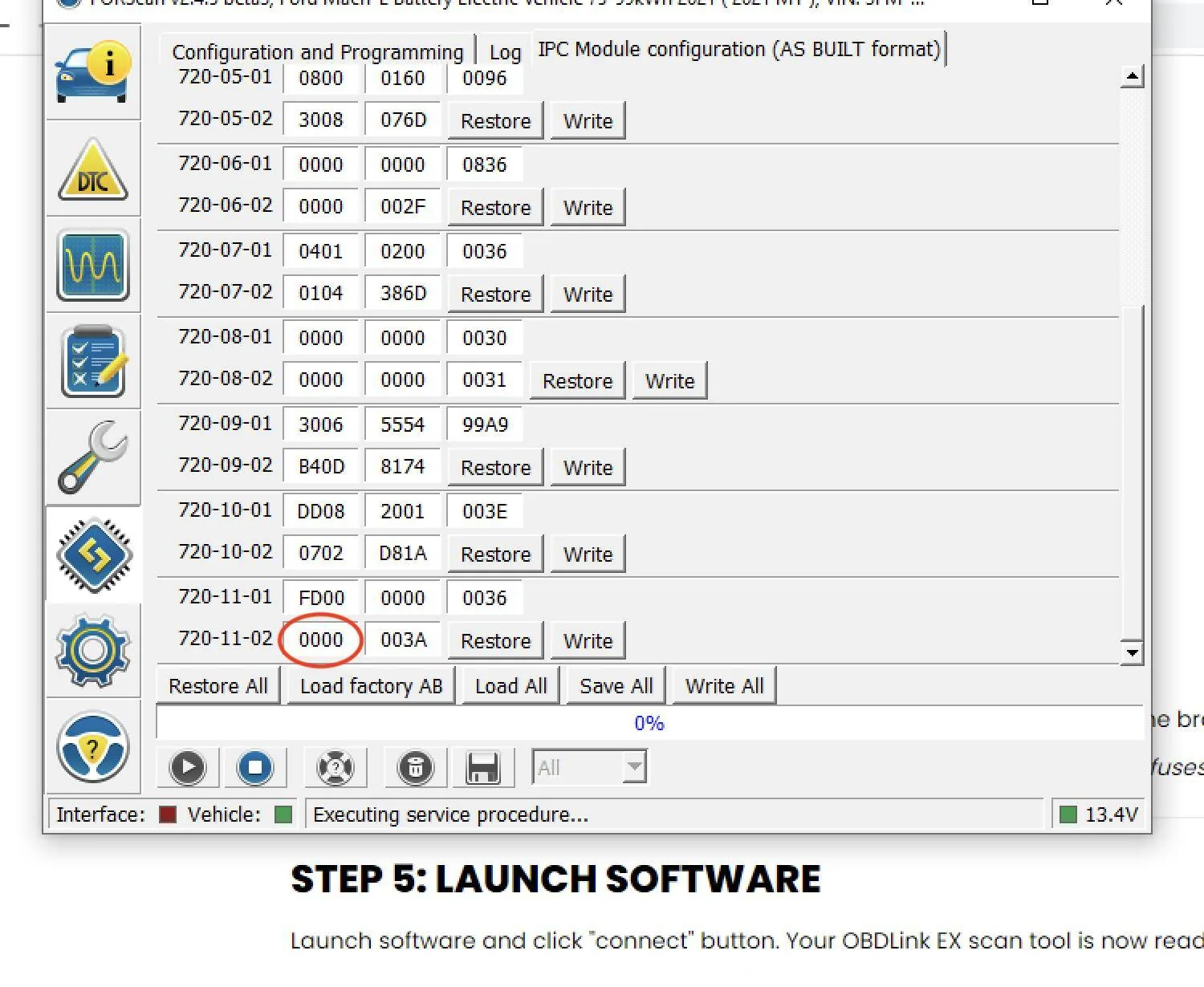Click Restore All button

(x=218, y=686)
